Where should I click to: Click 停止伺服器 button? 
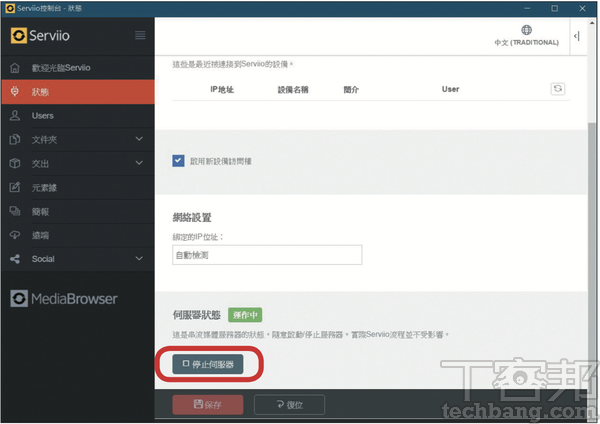point(208,364)
